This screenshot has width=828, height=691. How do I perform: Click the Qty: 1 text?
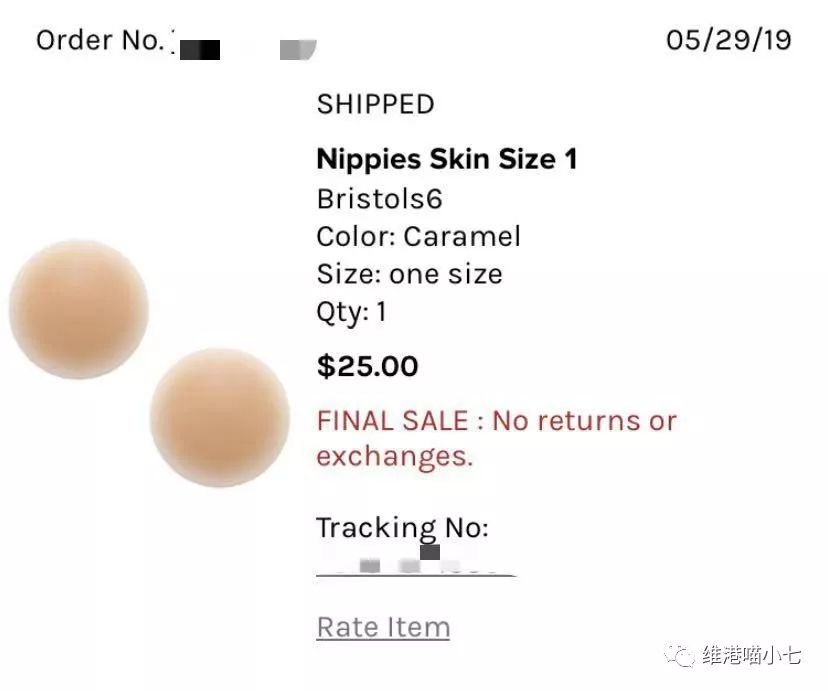pos(351,312)
